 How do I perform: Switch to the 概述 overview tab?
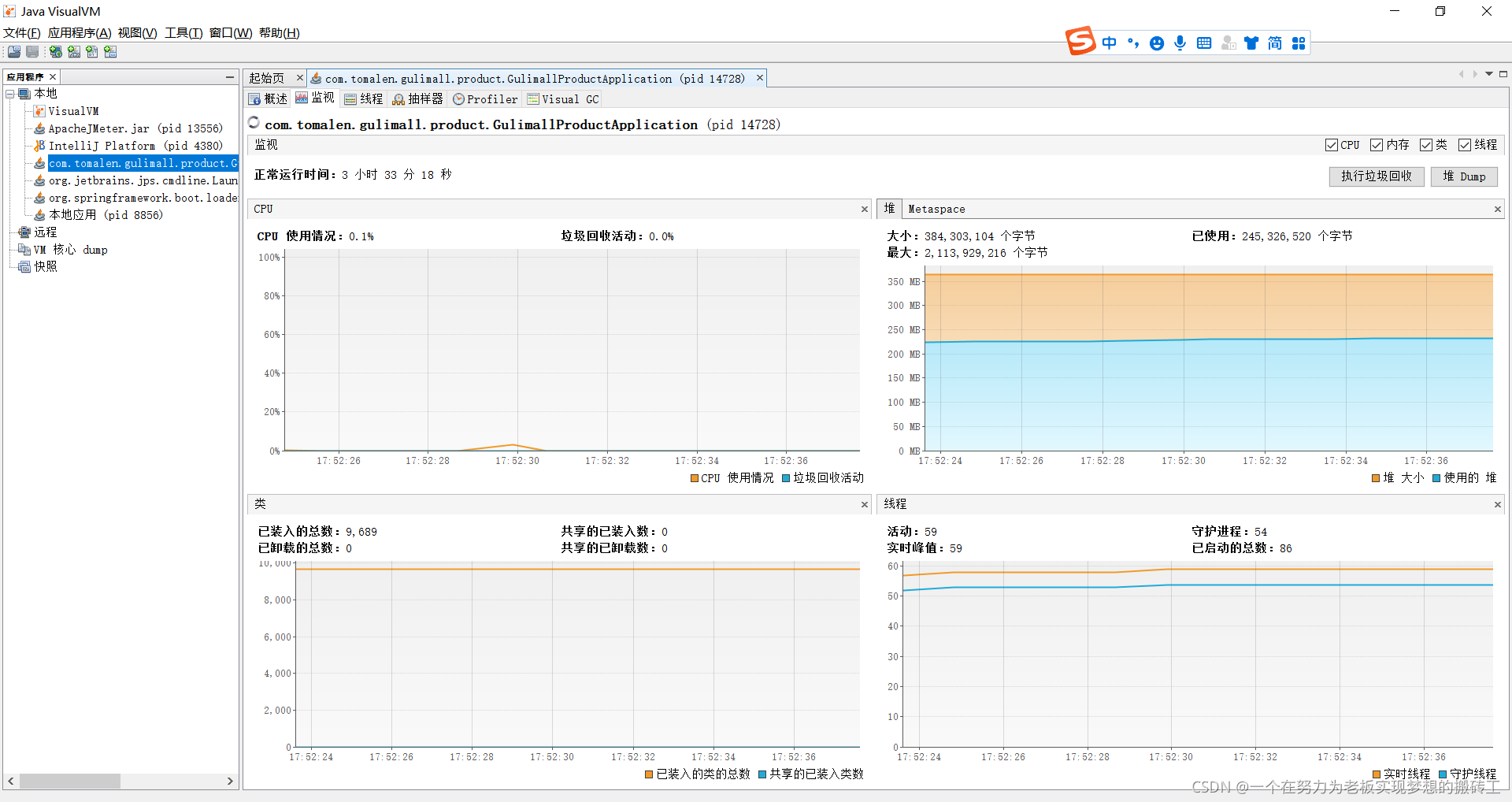pos(269,99)
